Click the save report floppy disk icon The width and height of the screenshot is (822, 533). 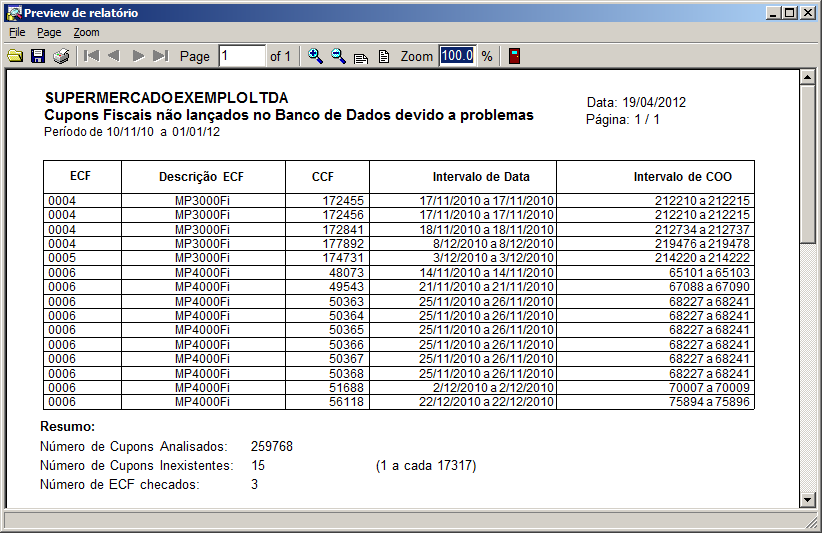point(38,56)
